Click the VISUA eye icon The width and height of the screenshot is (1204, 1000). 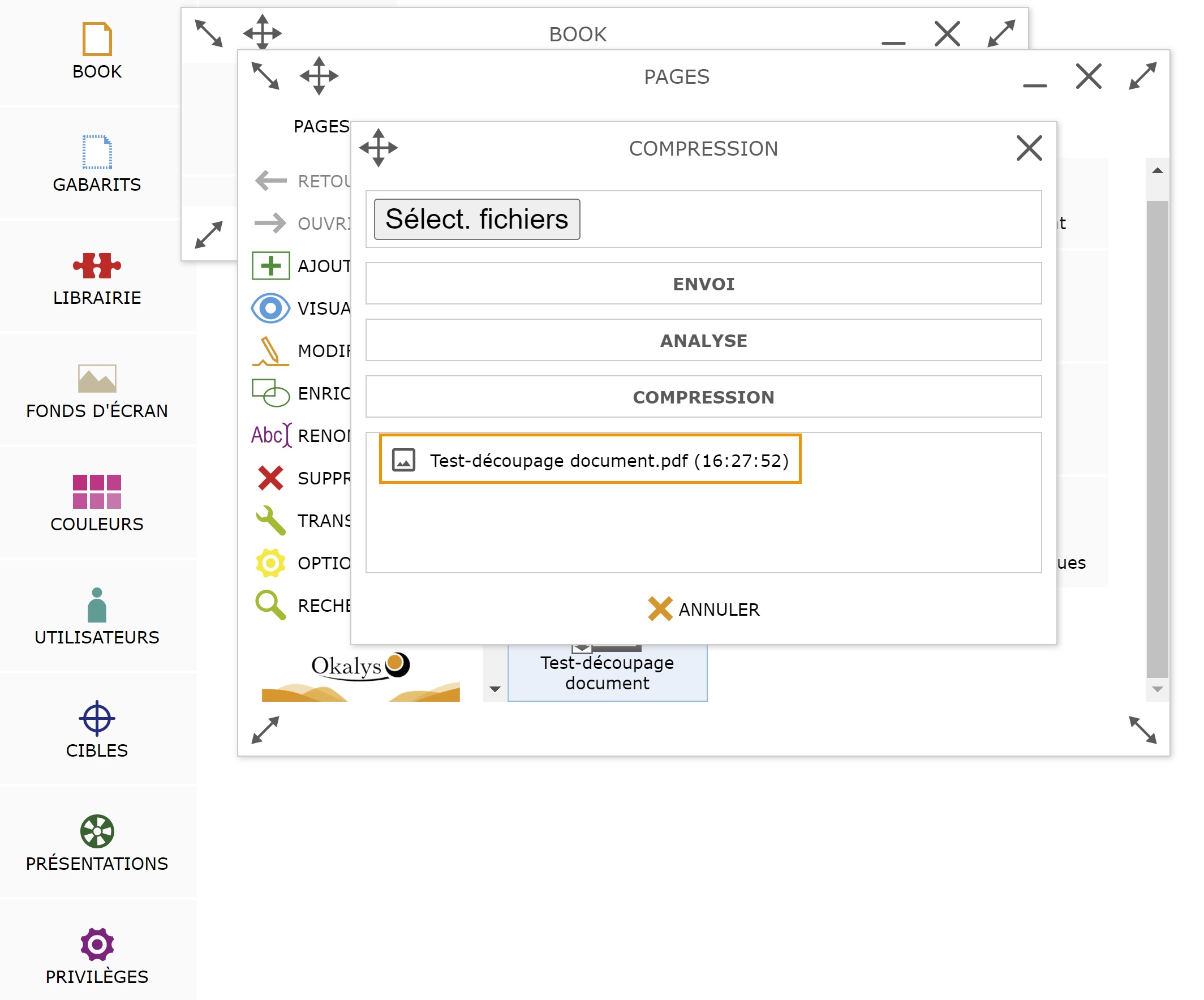270,308
